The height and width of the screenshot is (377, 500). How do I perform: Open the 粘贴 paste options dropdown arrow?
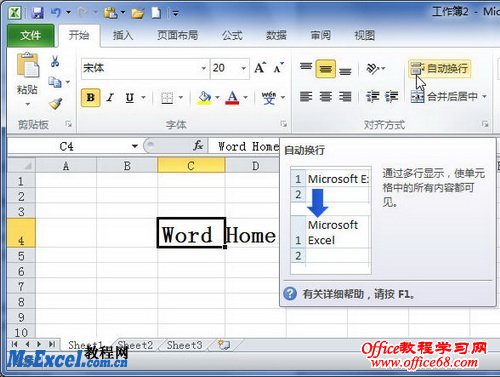point(28,104)
